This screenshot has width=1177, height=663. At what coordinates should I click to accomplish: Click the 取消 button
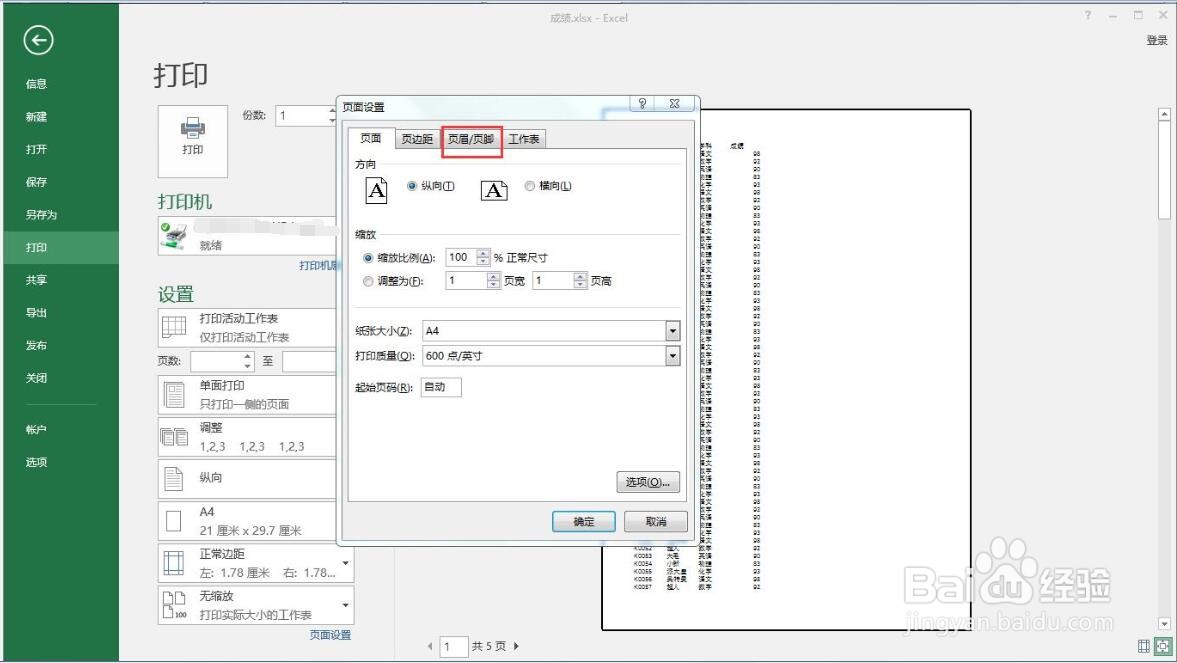point(655,521)
